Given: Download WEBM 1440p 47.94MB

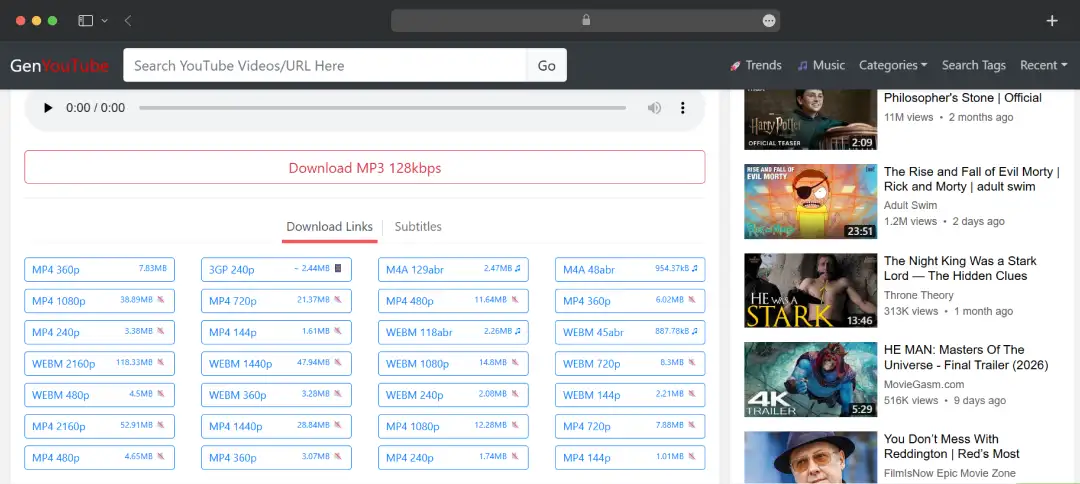Looking at the screenshot, I should pos(276,364).
